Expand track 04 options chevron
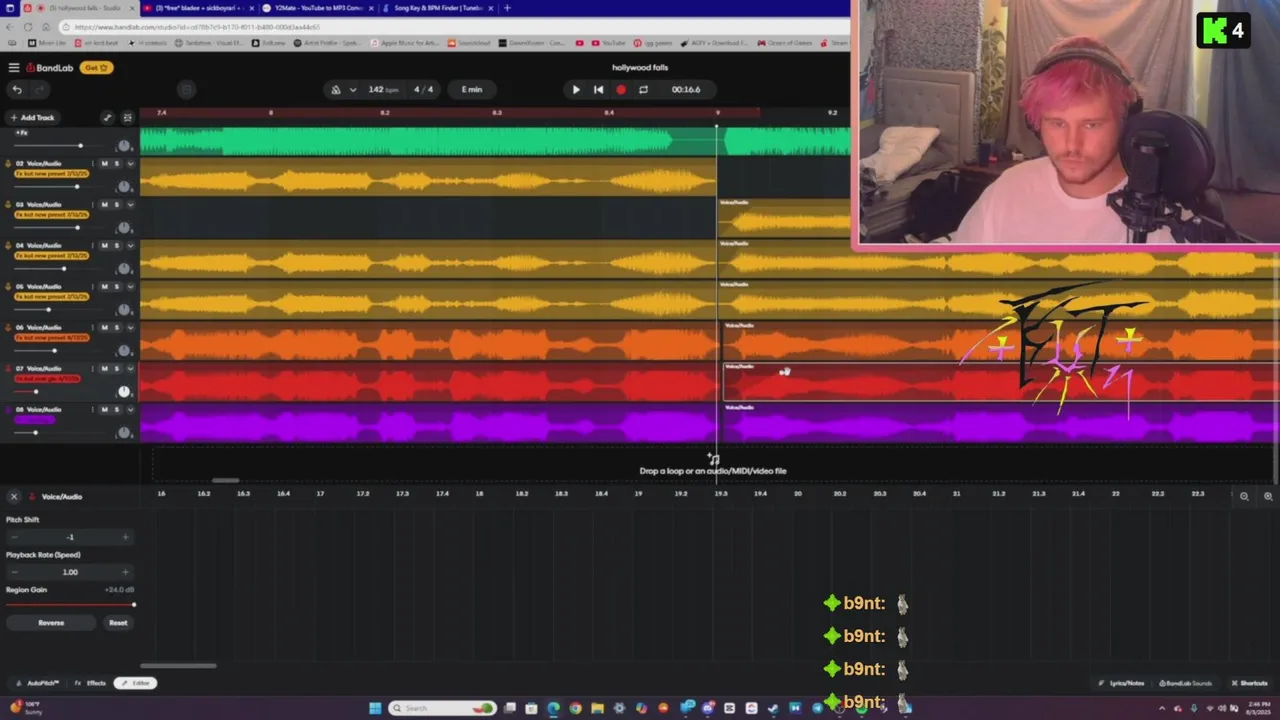The width and height of the screenshot is (1280, 720). pyautogui.click(x=130, y=245)
